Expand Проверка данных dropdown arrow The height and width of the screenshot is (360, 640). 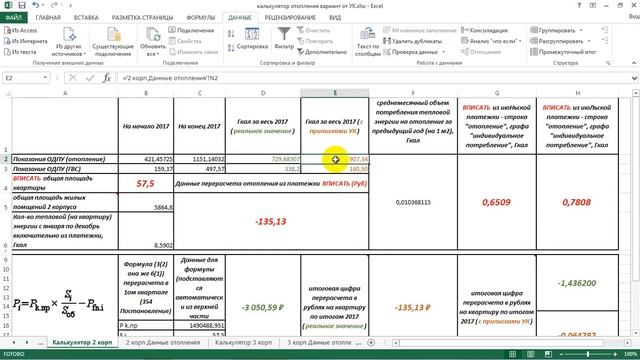pyautogui.click(x=444, y=52)
